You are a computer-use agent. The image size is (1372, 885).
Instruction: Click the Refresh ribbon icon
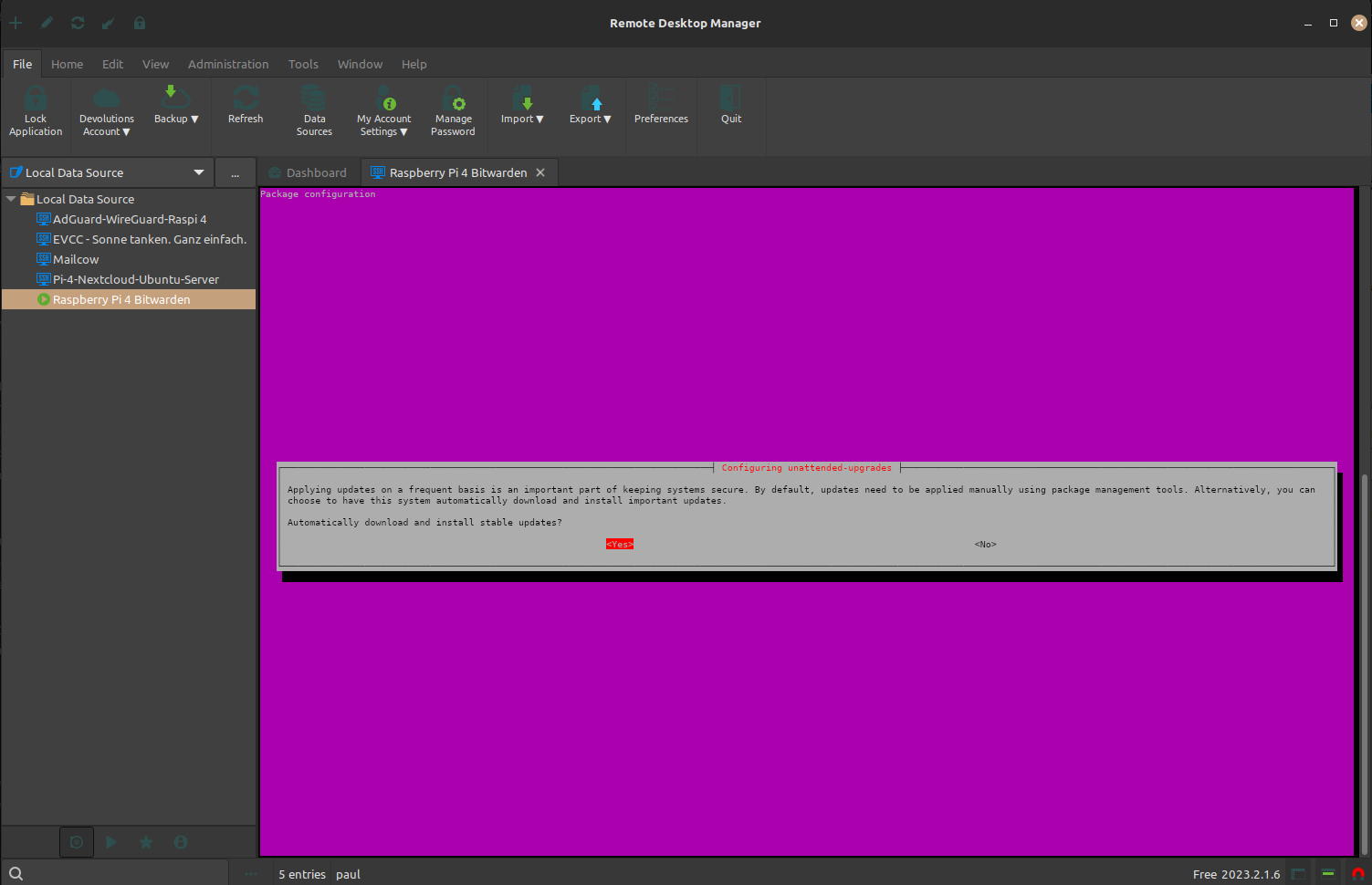[246, 99]
